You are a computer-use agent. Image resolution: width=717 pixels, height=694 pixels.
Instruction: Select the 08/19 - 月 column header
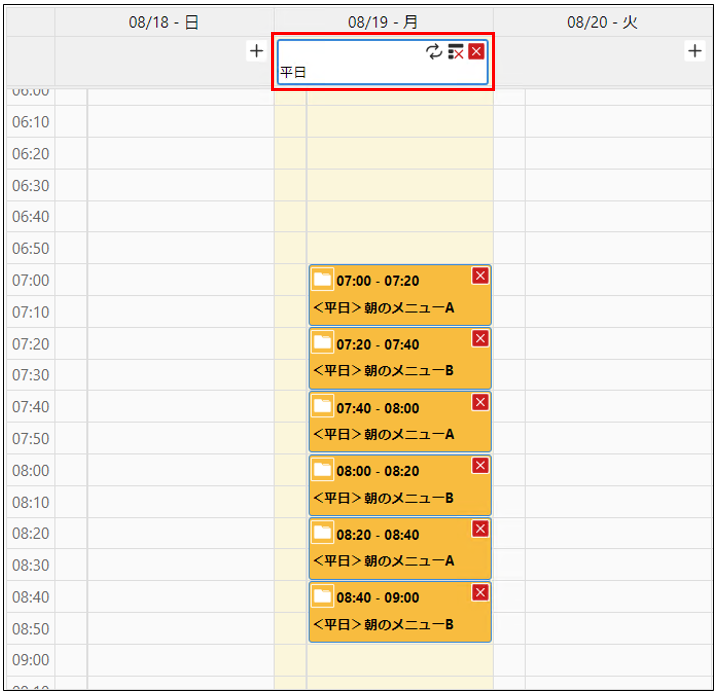383,22
